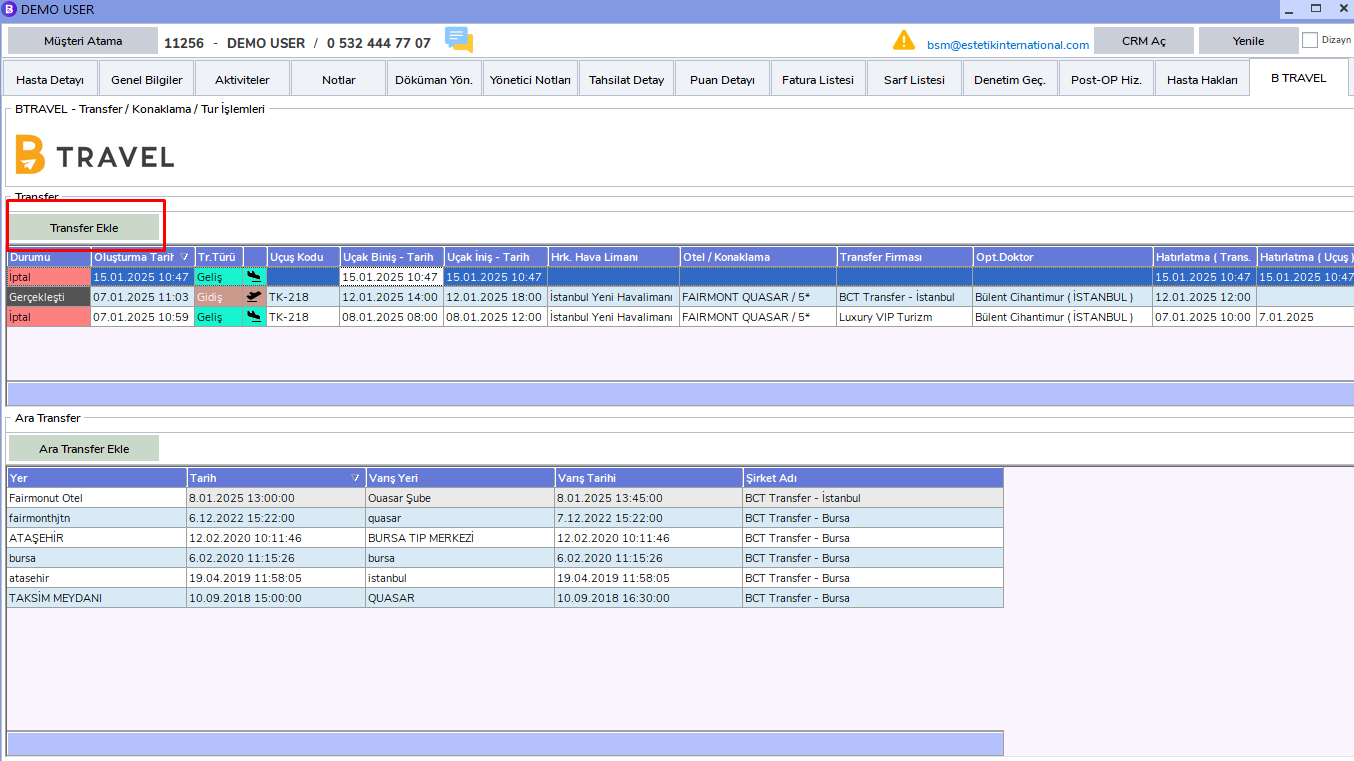Select the İptal cell in the 07.01.2025 10:59 row

pos(49,317)
